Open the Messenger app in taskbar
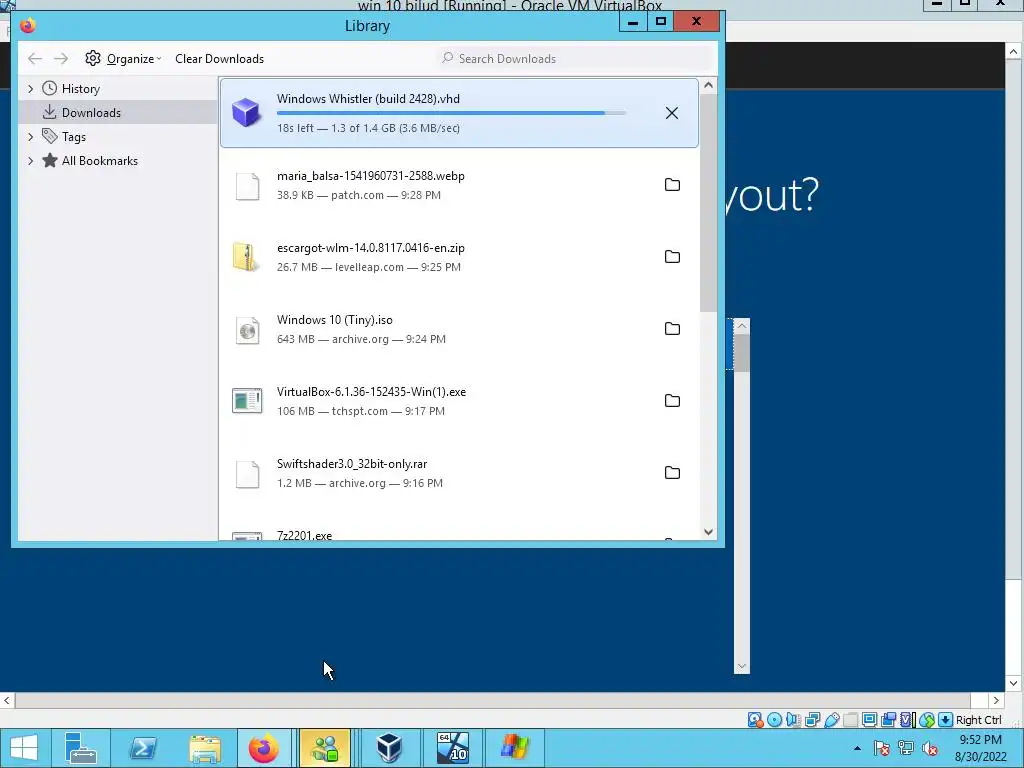Screen dimensions: 1024x768 (325, 748)
